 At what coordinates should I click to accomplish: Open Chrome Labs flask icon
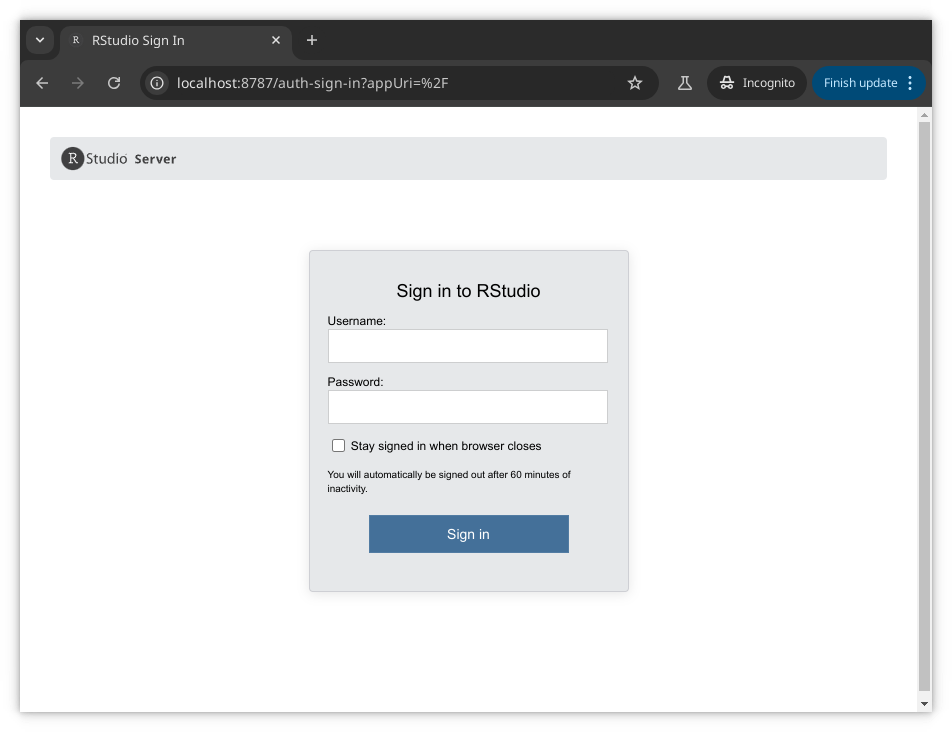(685, 83)
